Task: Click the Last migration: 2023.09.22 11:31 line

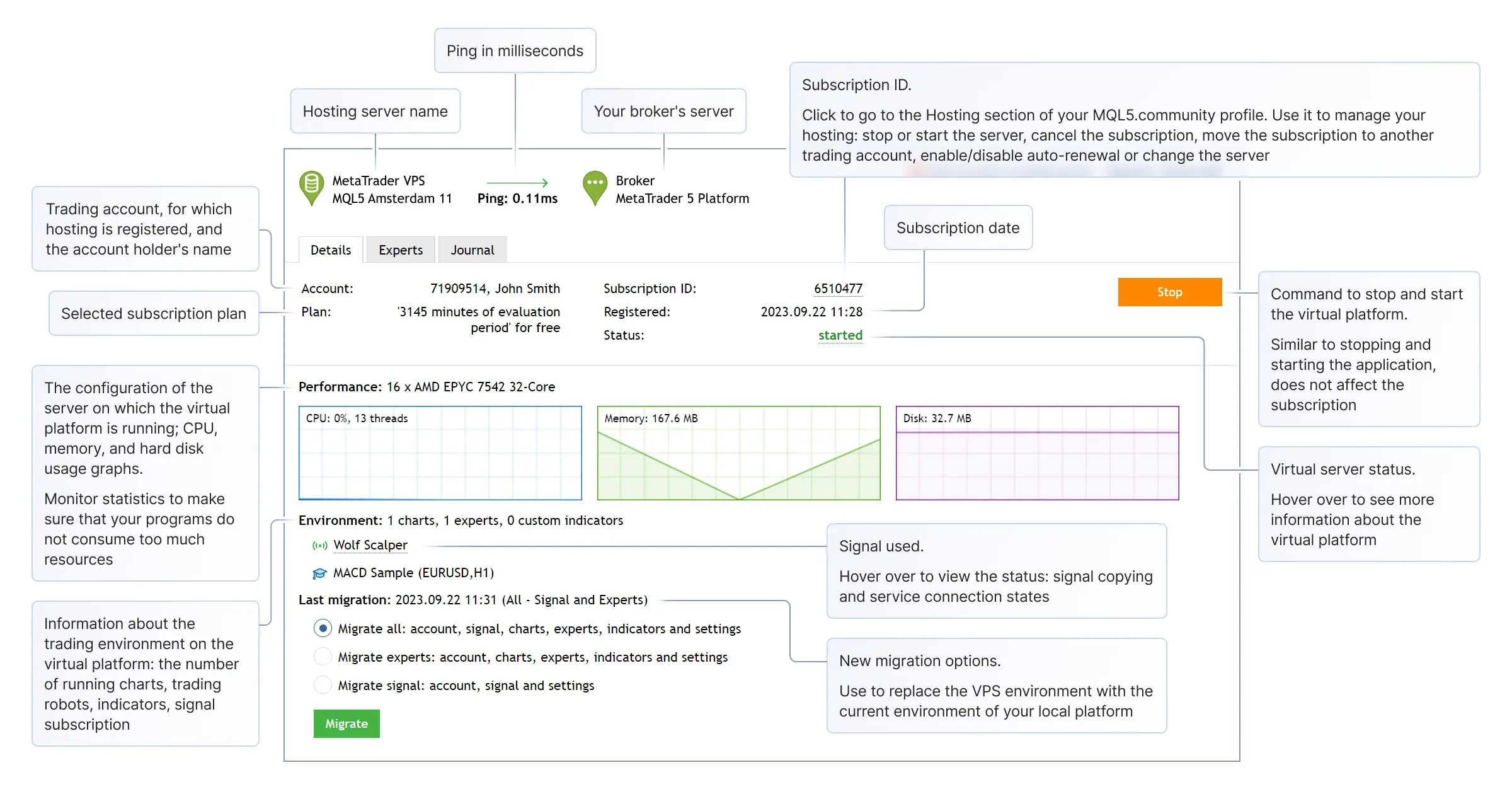Action: [x=473, y=600]
